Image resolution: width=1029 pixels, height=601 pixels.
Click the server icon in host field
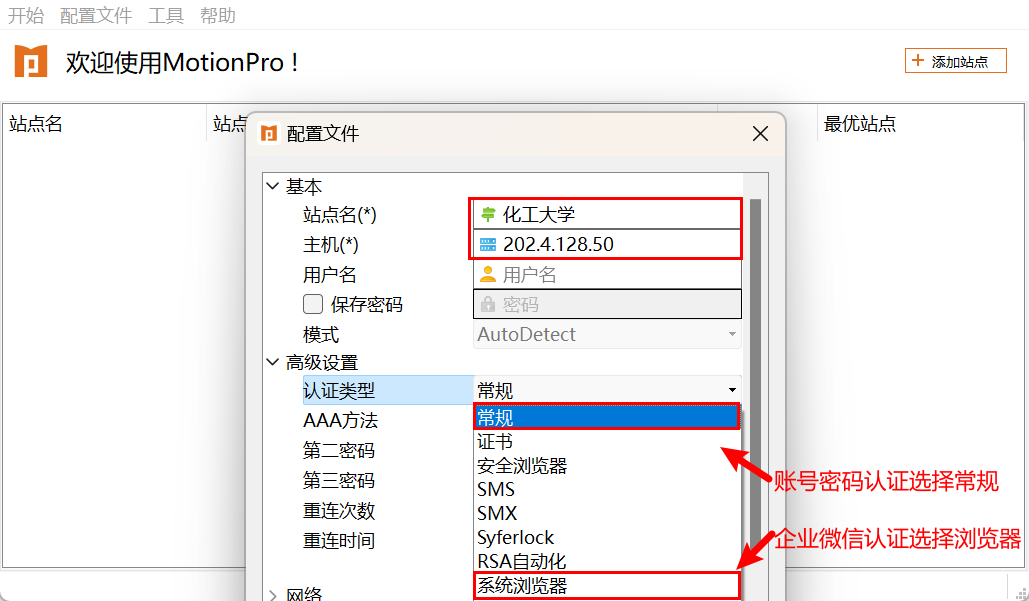(x=488, y=244)
